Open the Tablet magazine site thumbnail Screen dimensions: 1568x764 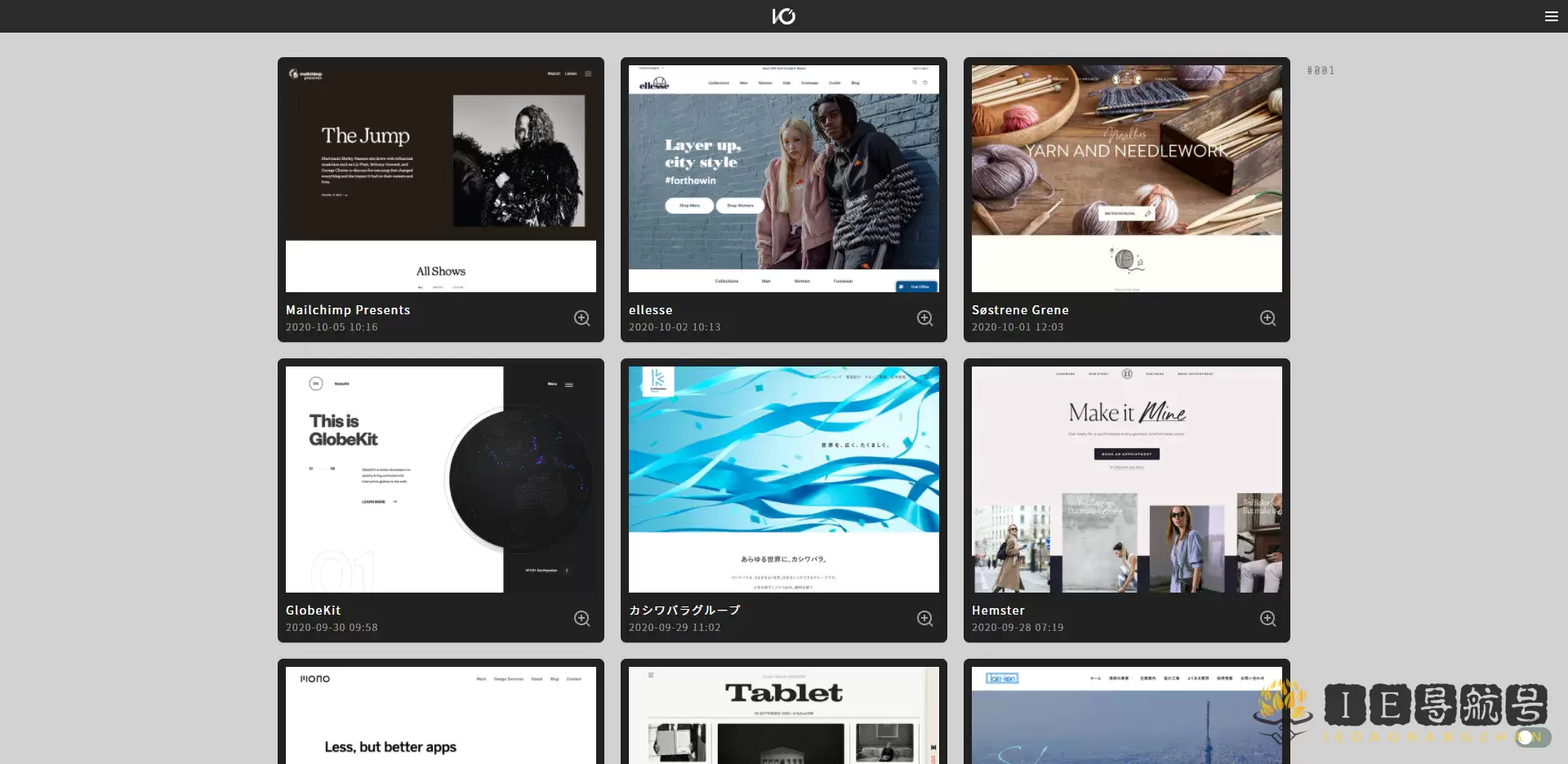[x=784, y=716]
